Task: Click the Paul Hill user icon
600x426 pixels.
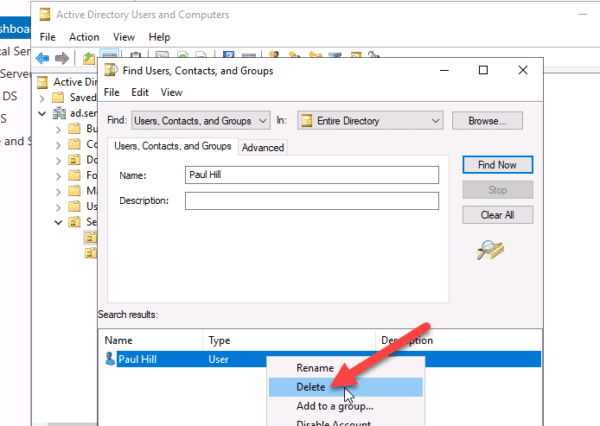Action: [110, 359]
